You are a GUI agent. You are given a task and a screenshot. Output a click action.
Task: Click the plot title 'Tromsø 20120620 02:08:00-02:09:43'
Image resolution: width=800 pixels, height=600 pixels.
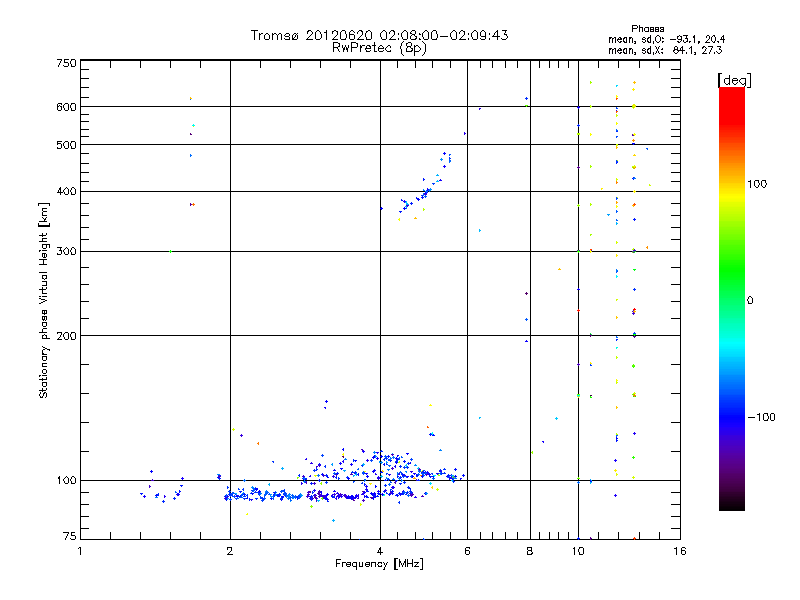pyautogui.click(x=379, y=35)
